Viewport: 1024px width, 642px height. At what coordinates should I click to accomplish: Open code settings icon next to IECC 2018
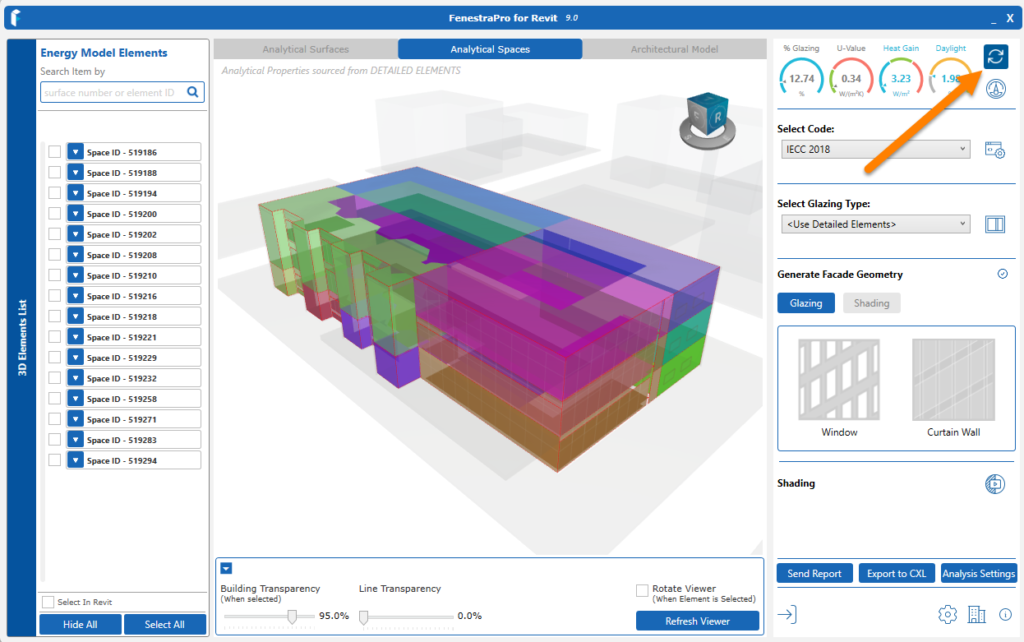coord(995,150)
